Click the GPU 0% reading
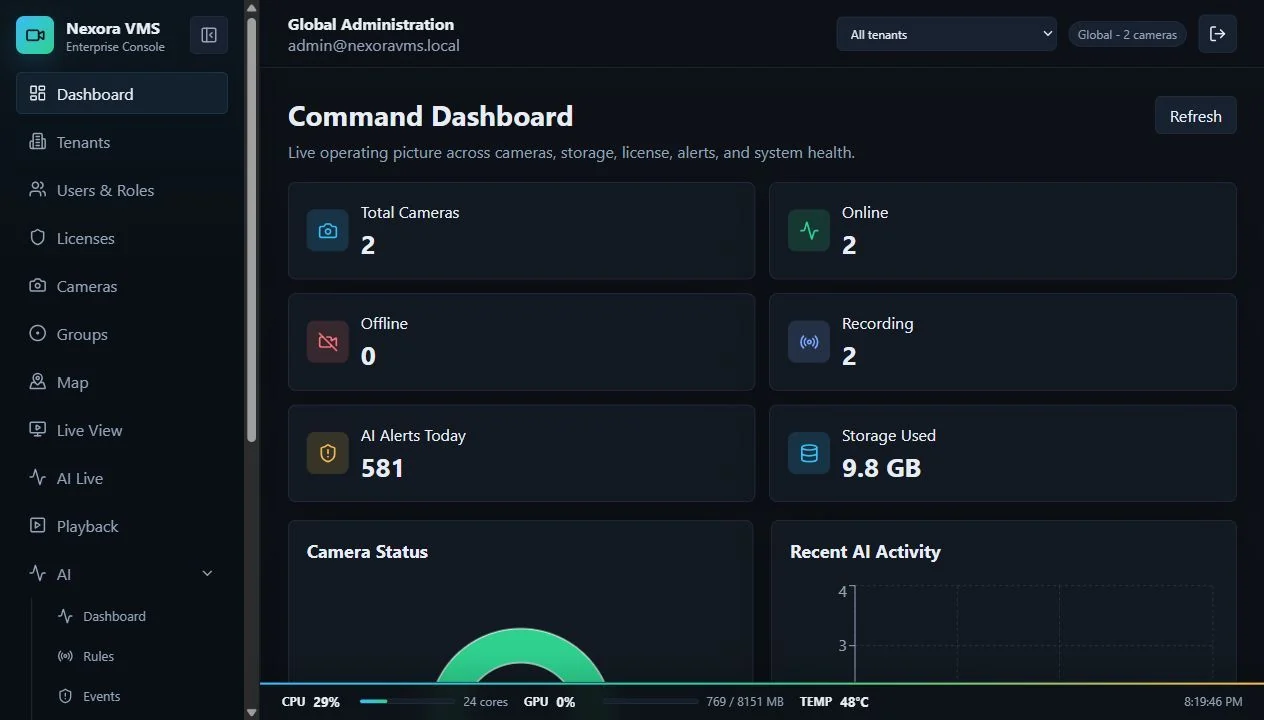Screen dimensions: 1264x720 (x=549, y=702)
